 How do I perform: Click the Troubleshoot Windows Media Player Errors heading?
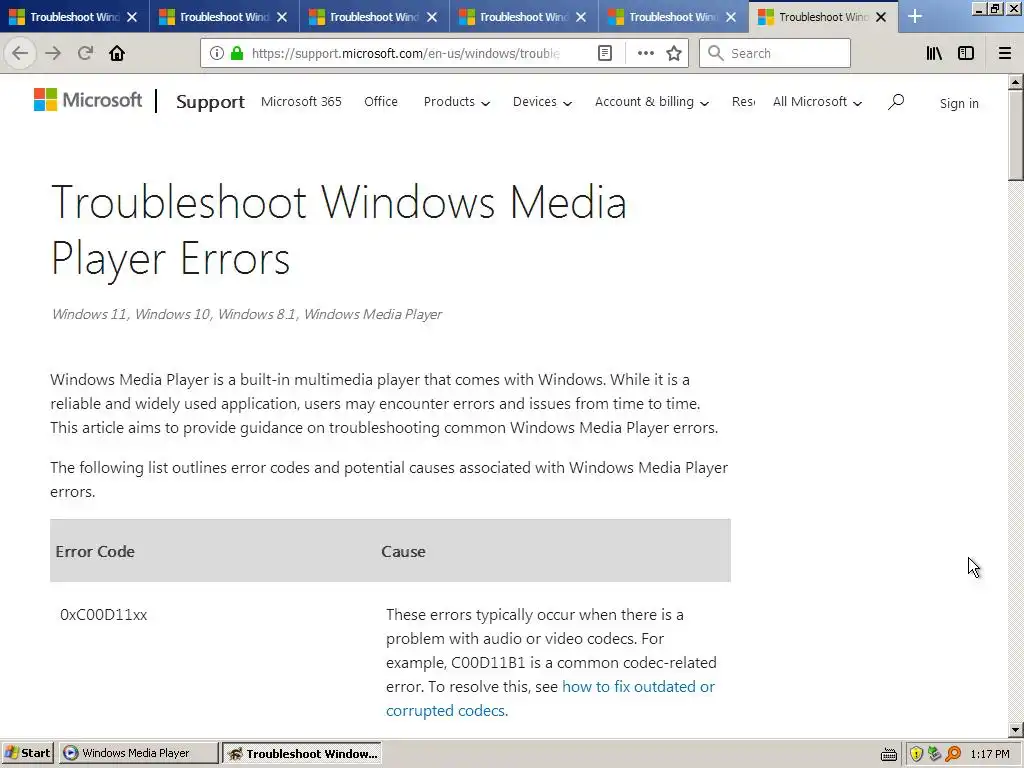click(338, 230)
